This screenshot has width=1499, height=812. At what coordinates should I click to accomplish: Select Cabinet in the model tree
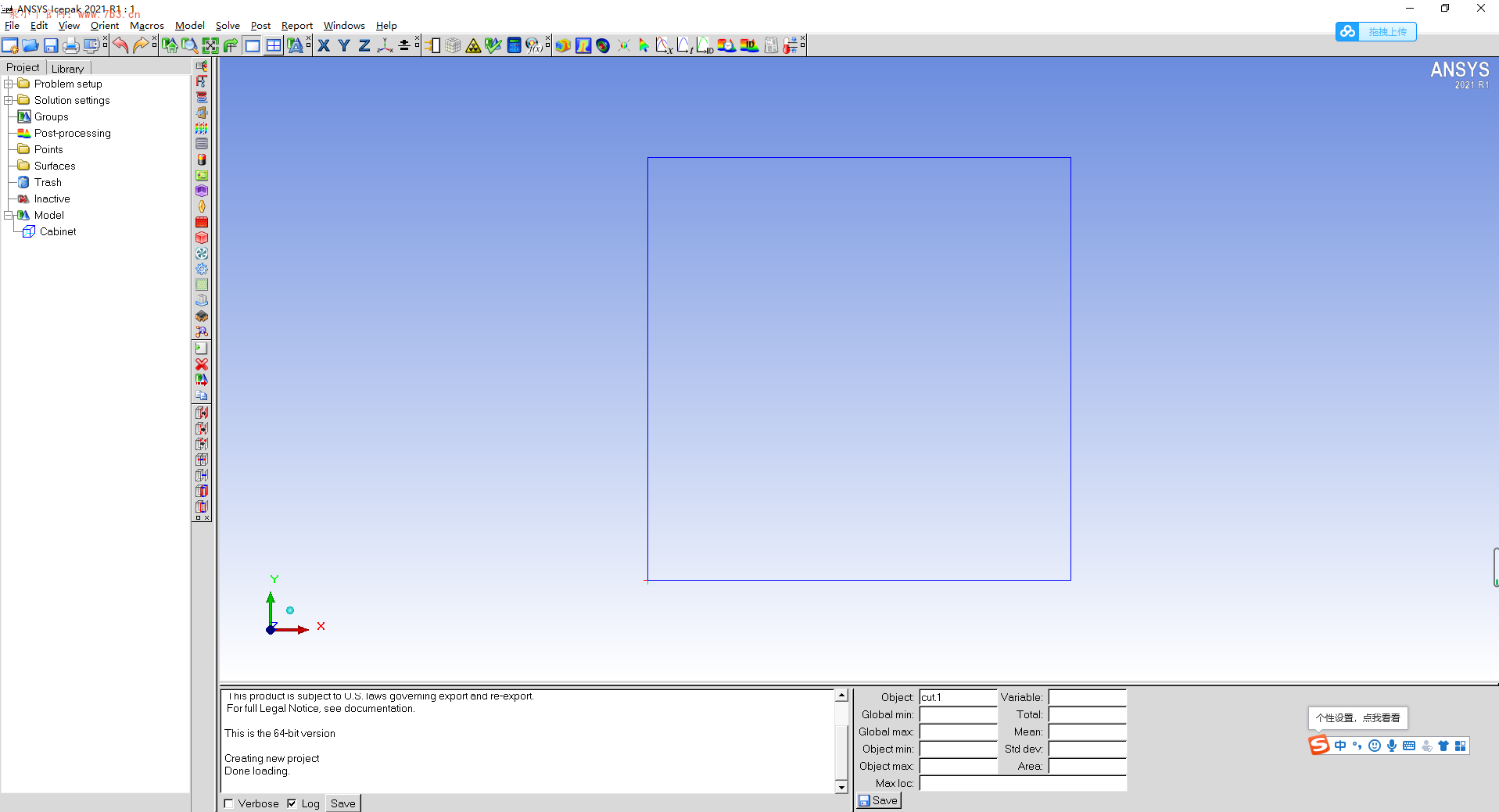point(58,231)
